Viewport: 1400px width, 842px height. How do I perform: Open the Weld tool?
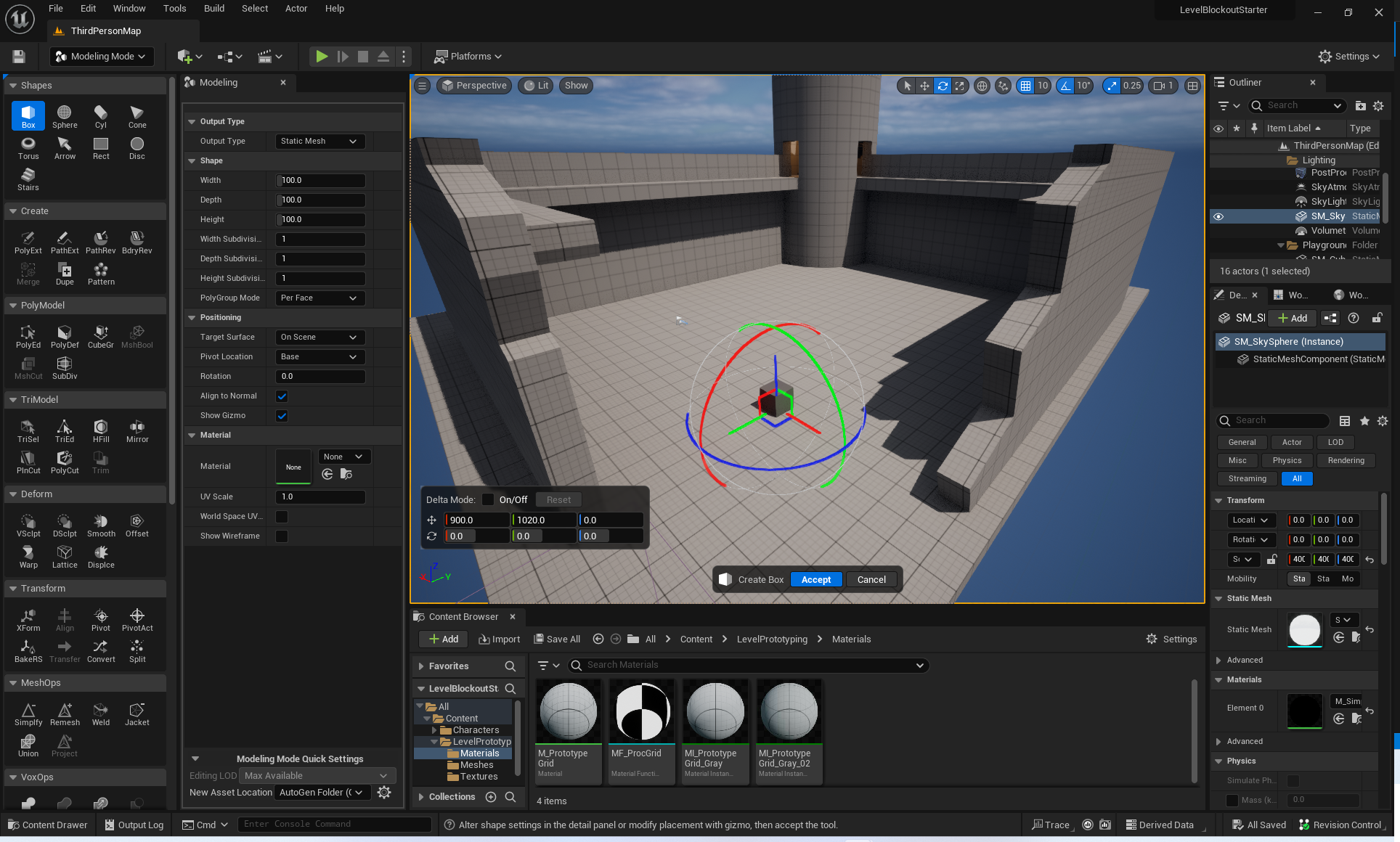coord(101,714)
